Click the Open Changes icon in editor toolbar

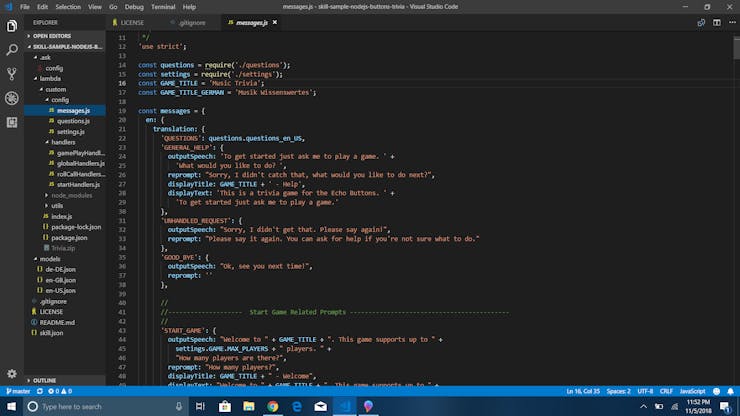[701, 23]
